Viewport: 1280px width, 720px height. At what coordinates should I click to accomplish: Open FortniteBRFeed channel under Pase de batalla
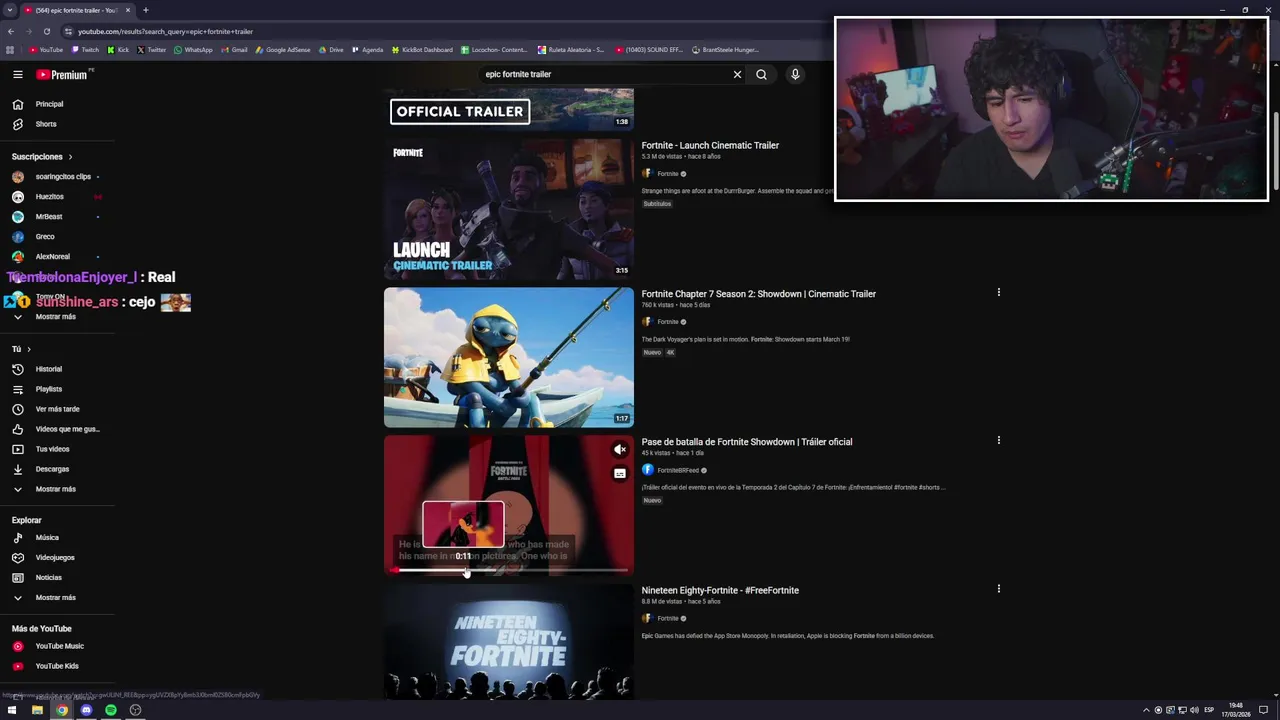coord(677,470)
